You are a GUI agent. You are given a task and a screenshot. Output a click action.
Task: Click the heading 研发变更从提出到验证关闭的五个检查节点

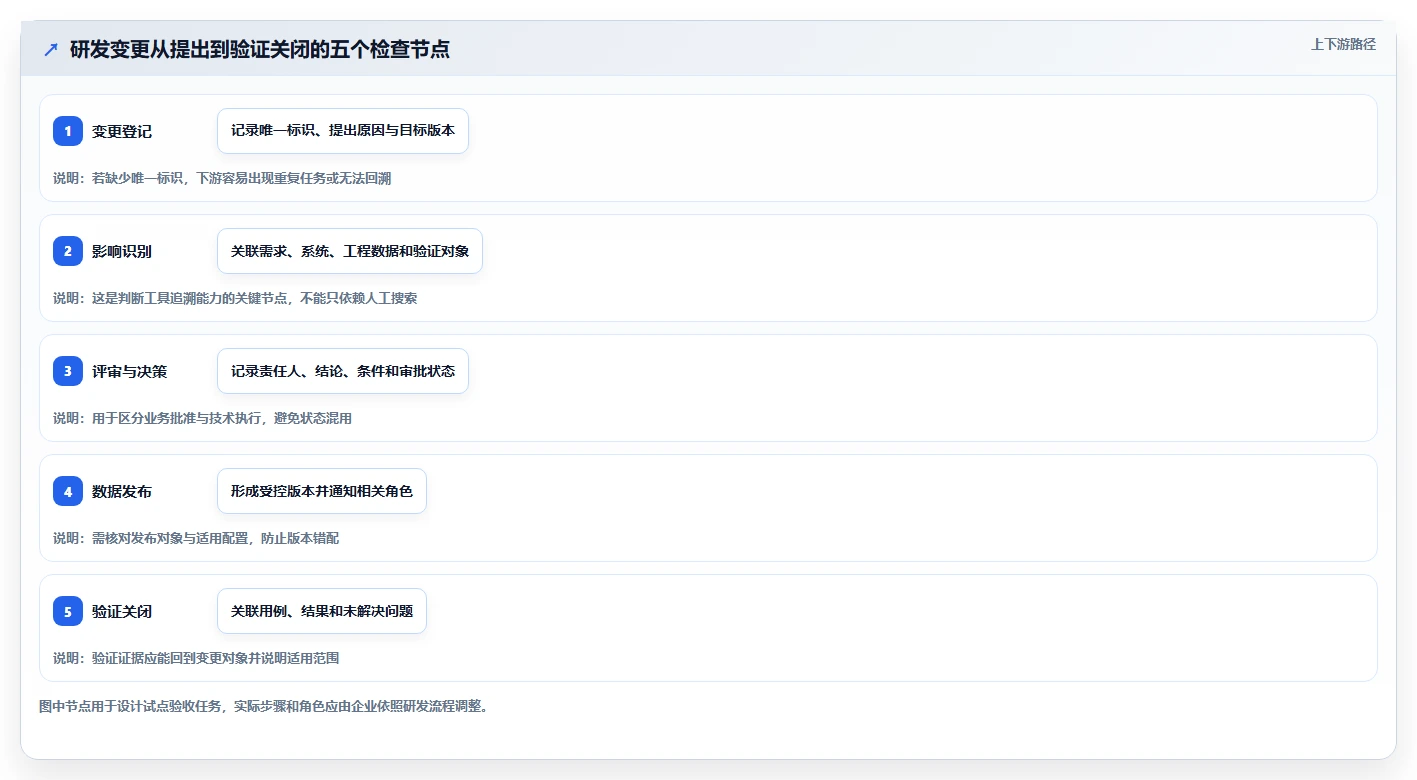click(260, 49)
